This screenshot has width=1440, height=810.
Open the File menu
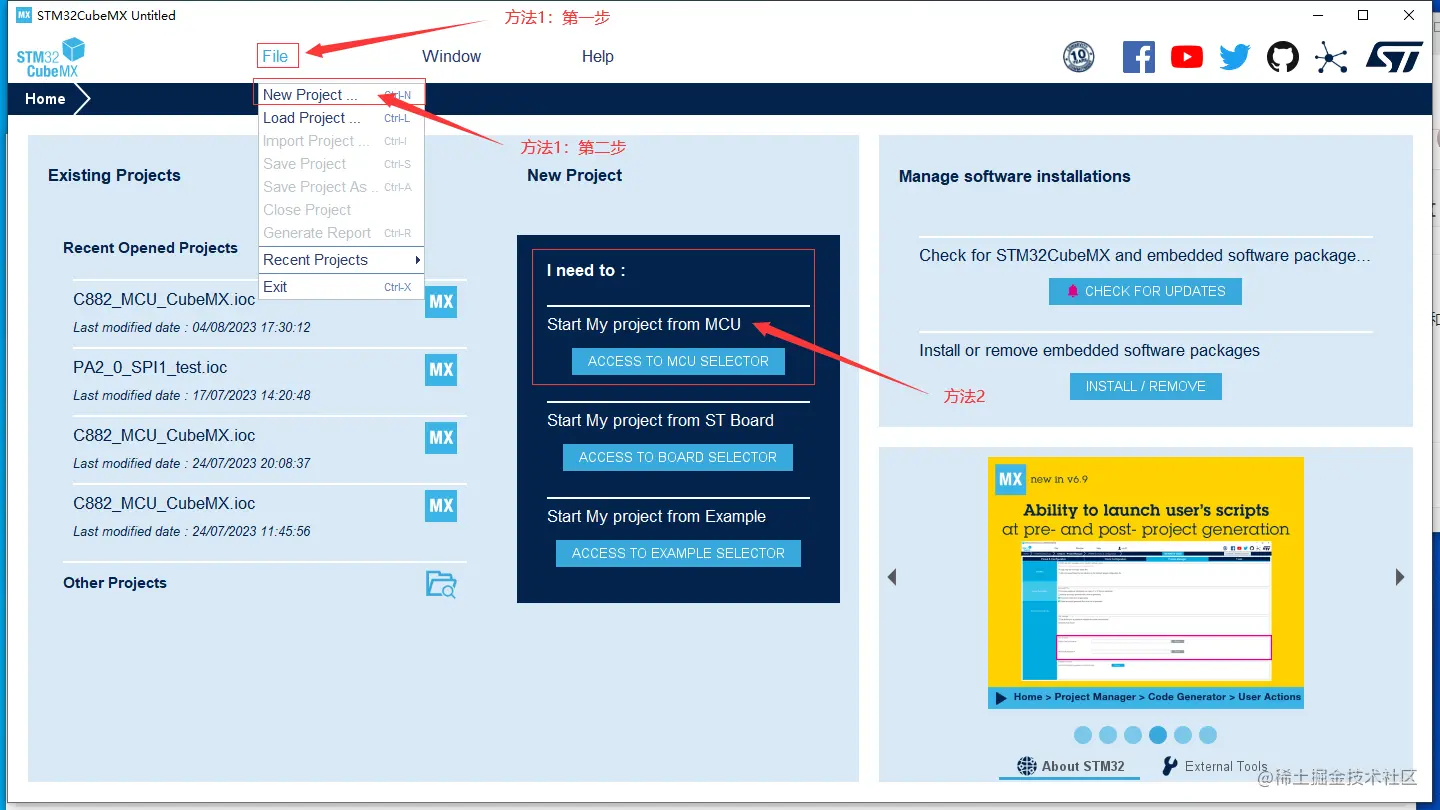click(x=276, y=57)
